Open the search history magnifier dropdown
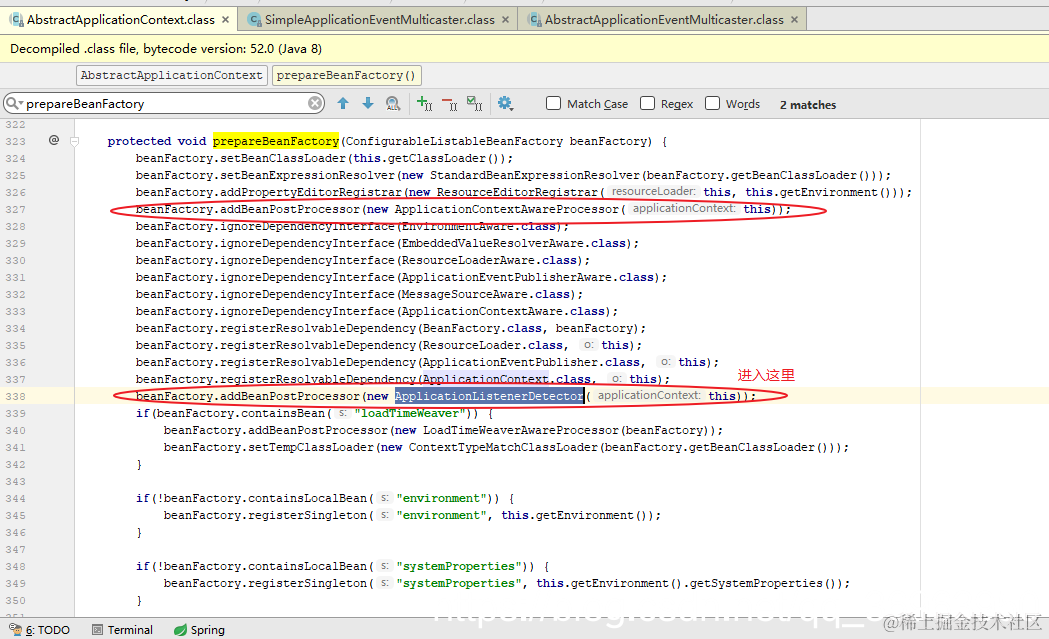Image resolution: width=1049 pixels, height=639 pixels. [x=14, y=104]
